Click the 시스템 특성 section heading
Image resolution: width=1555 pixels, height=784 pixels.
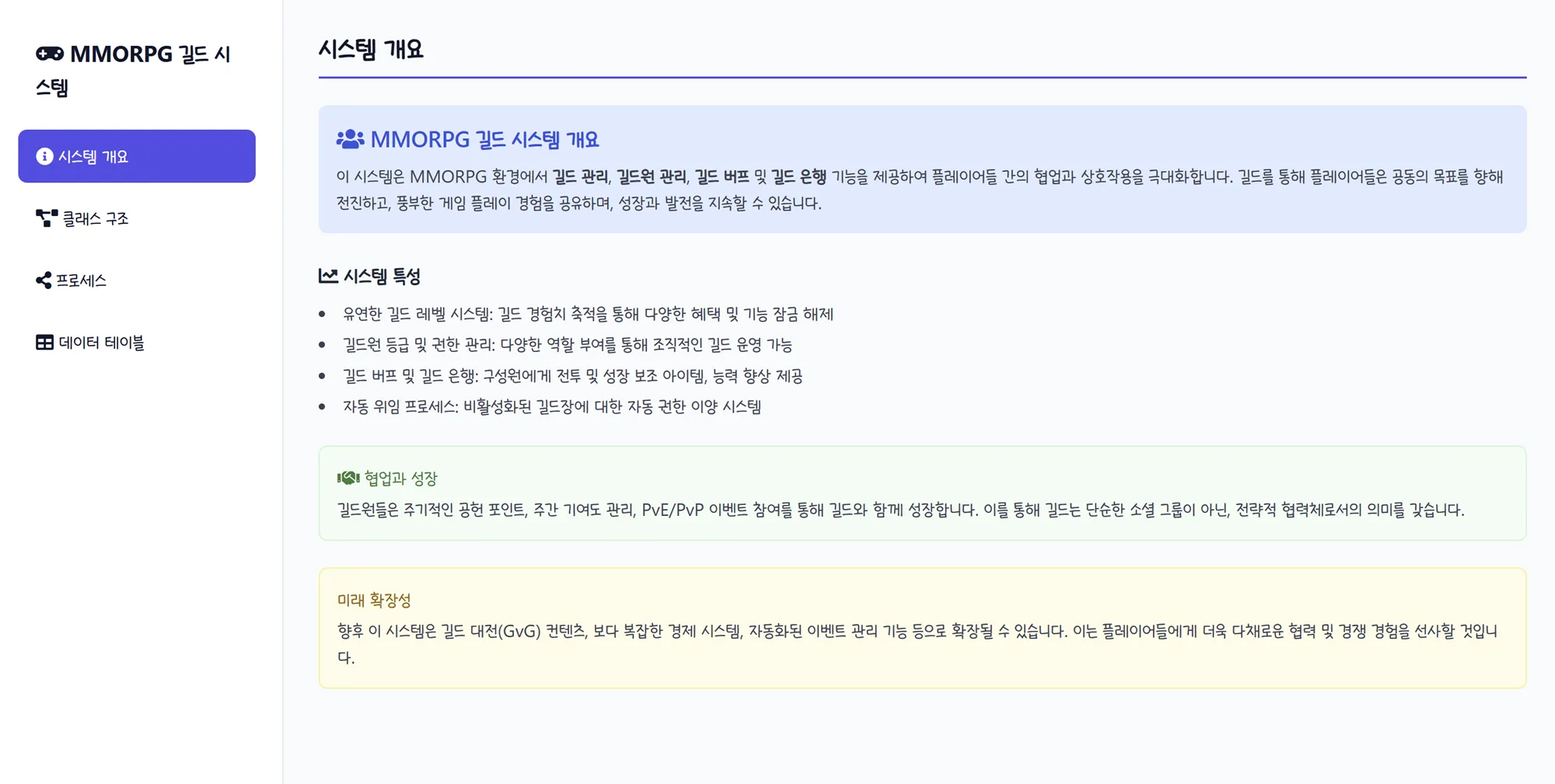pos(383,275)
